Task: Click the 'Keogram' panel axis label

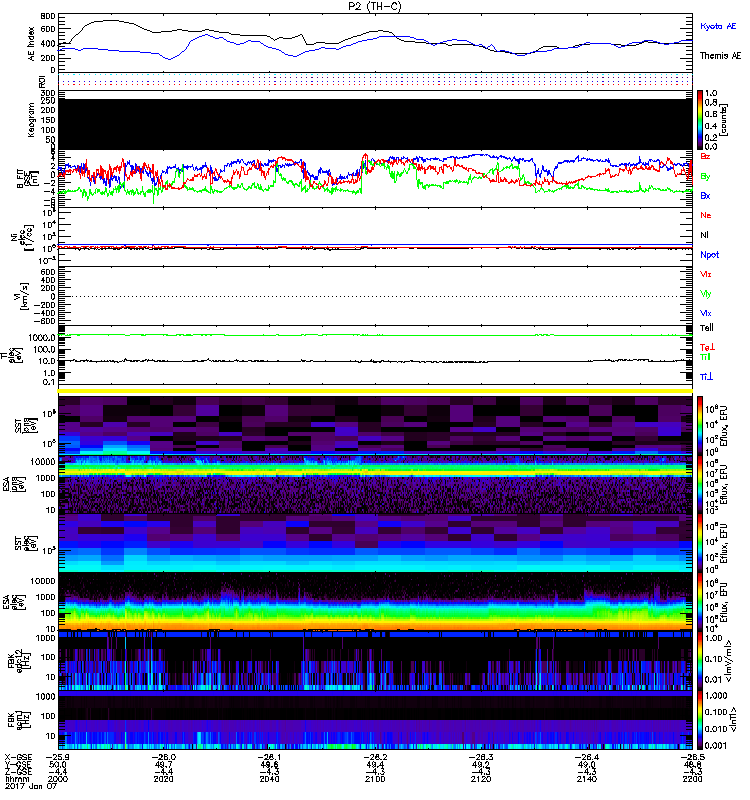Action: tap(31, 120)
